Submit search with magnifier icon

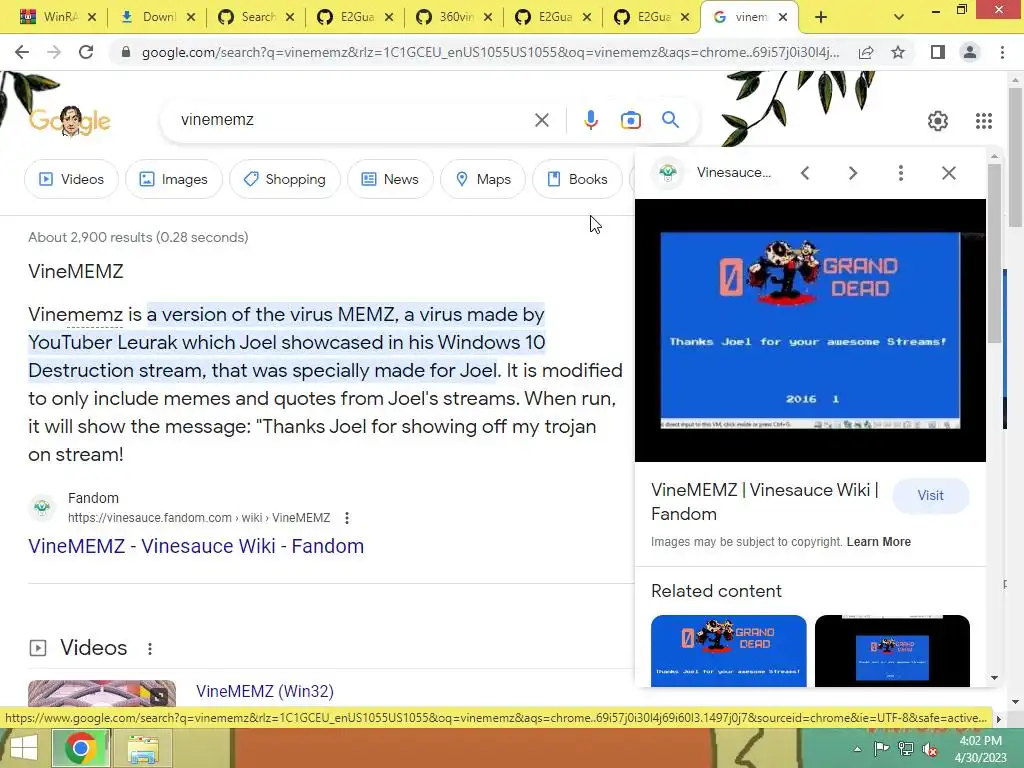coord(670,120)
